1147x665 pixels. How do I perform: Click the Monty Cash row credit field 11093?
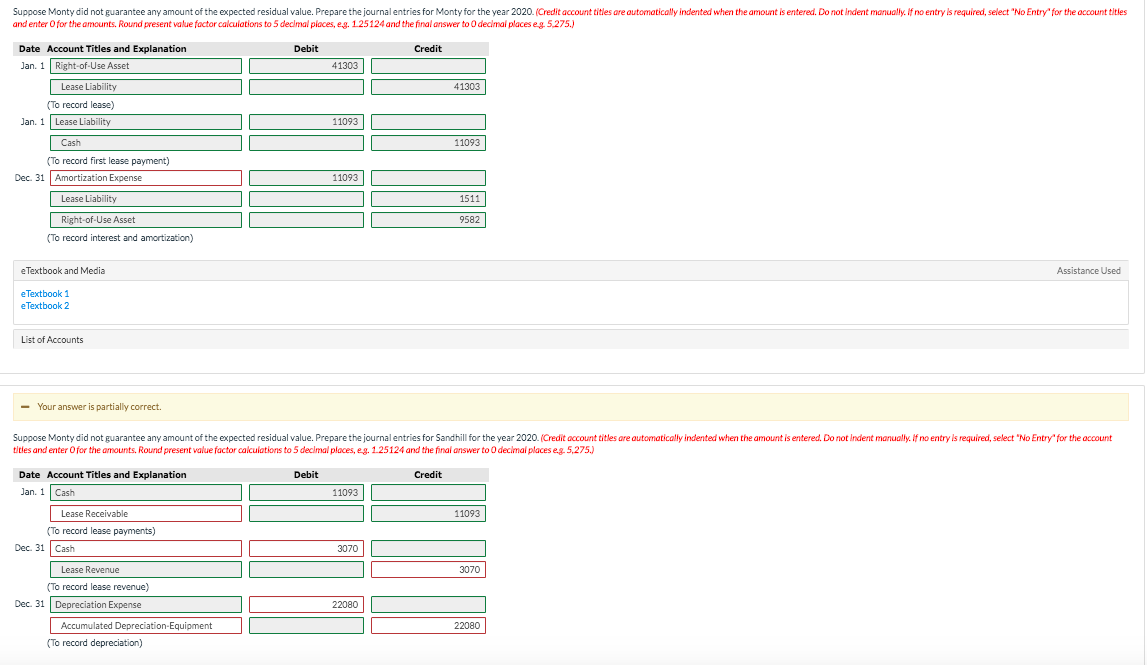coord(428,143)
